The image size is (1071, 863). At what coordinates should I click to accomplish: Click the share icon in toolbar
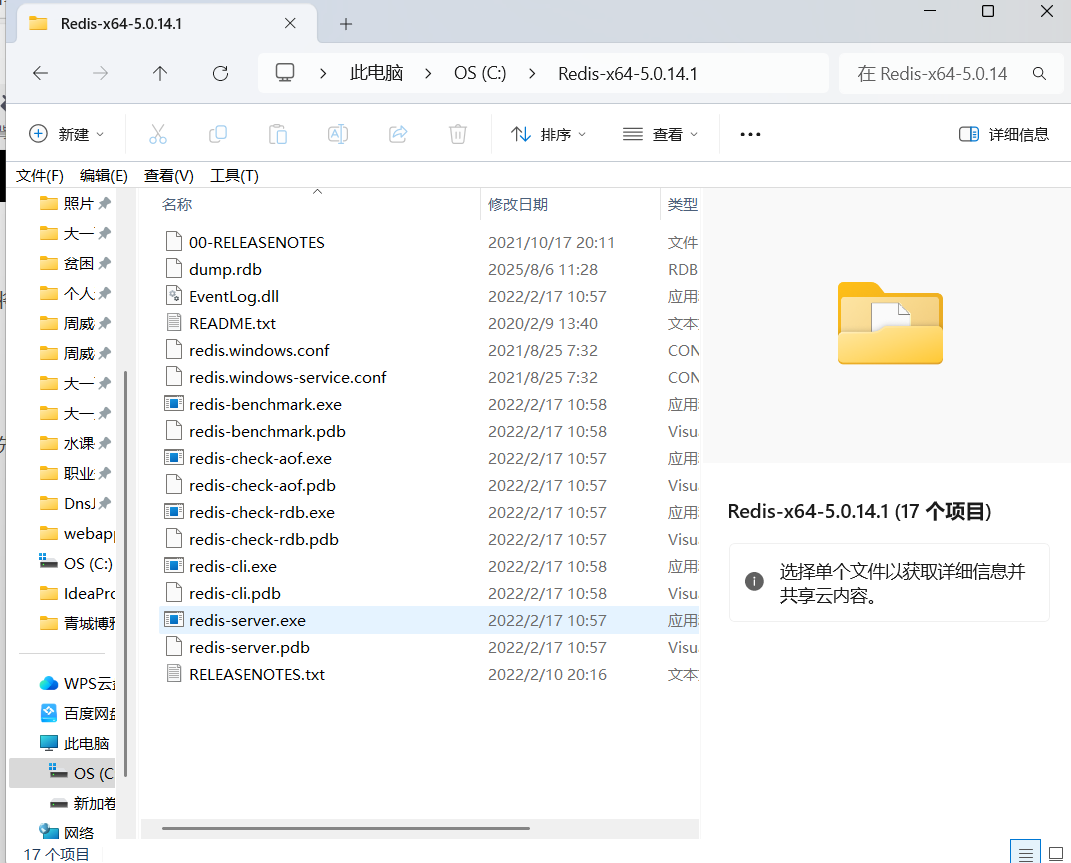point(398,134)
